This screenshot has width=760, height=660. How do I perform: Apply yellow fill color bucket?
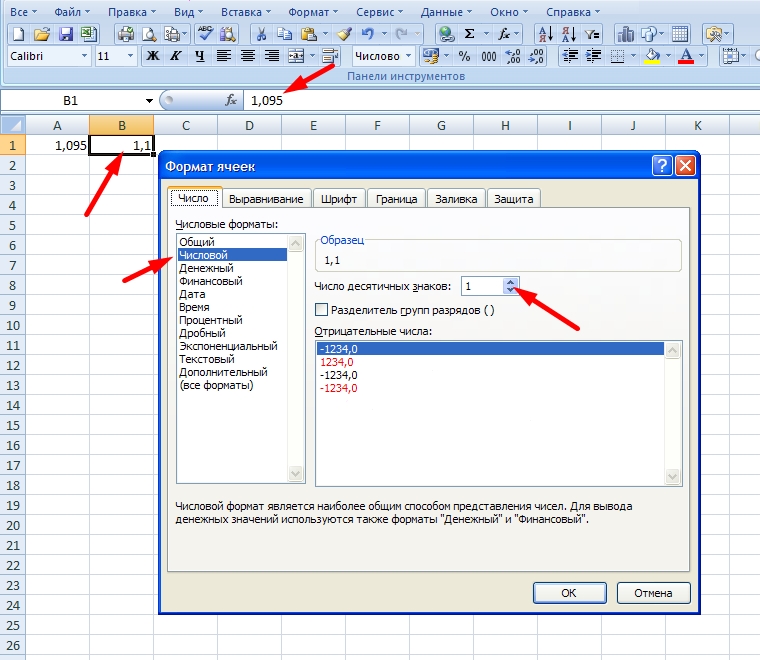(653, 56)
